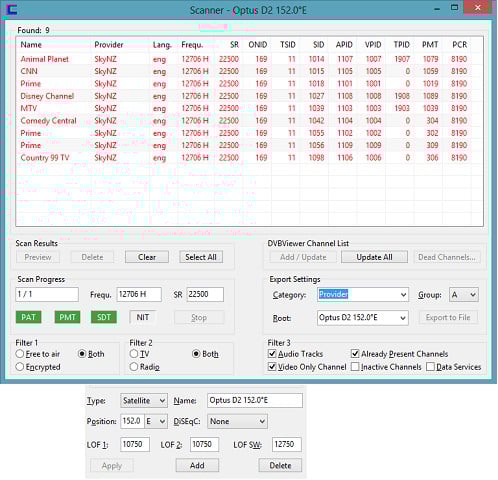Click the Update All button
This screenshot has height=480, width=498.
[374, 257]
